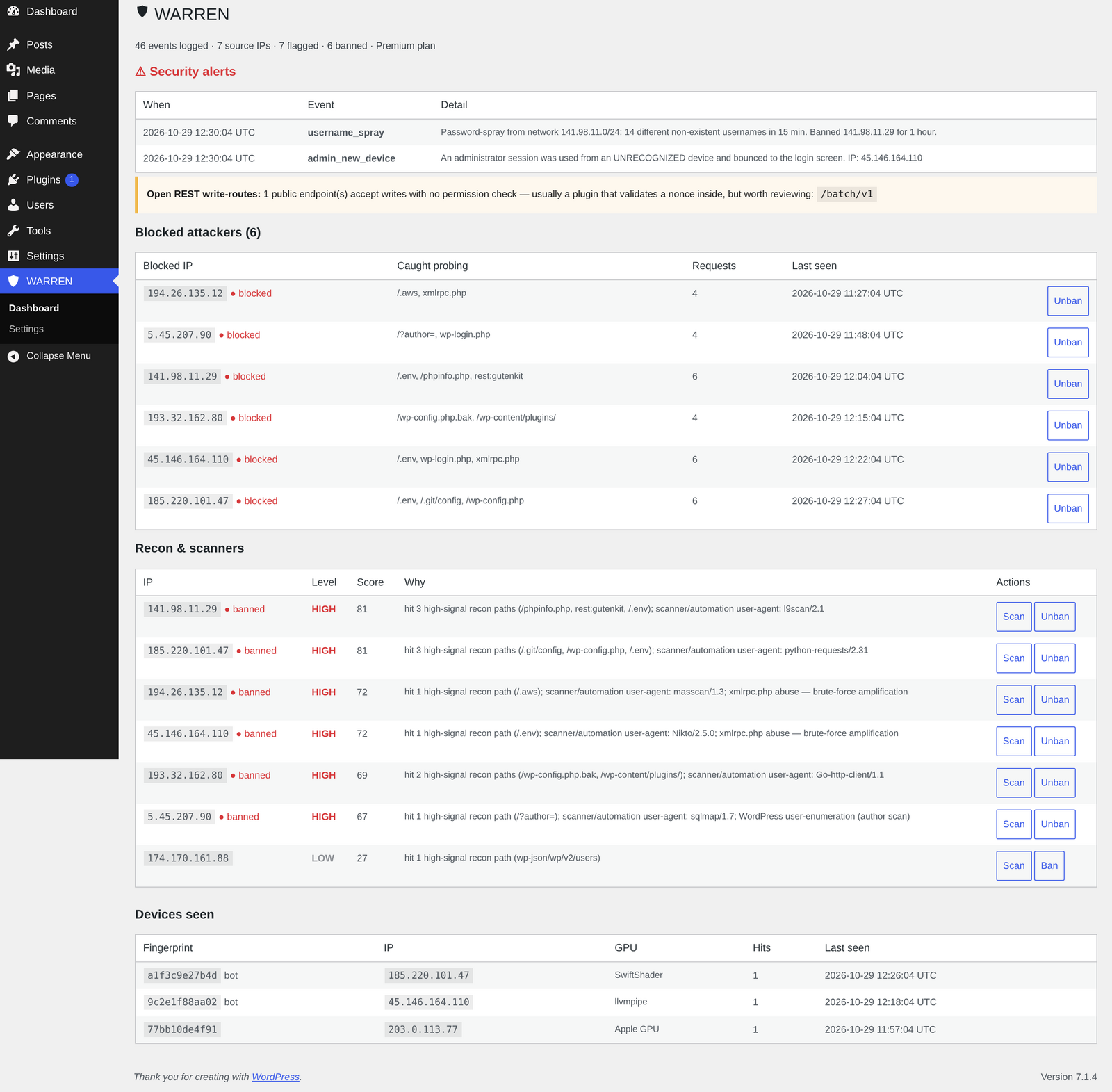Open the Comments menu
This screenshot has height=1092, width=1112.
pos(59,121)
